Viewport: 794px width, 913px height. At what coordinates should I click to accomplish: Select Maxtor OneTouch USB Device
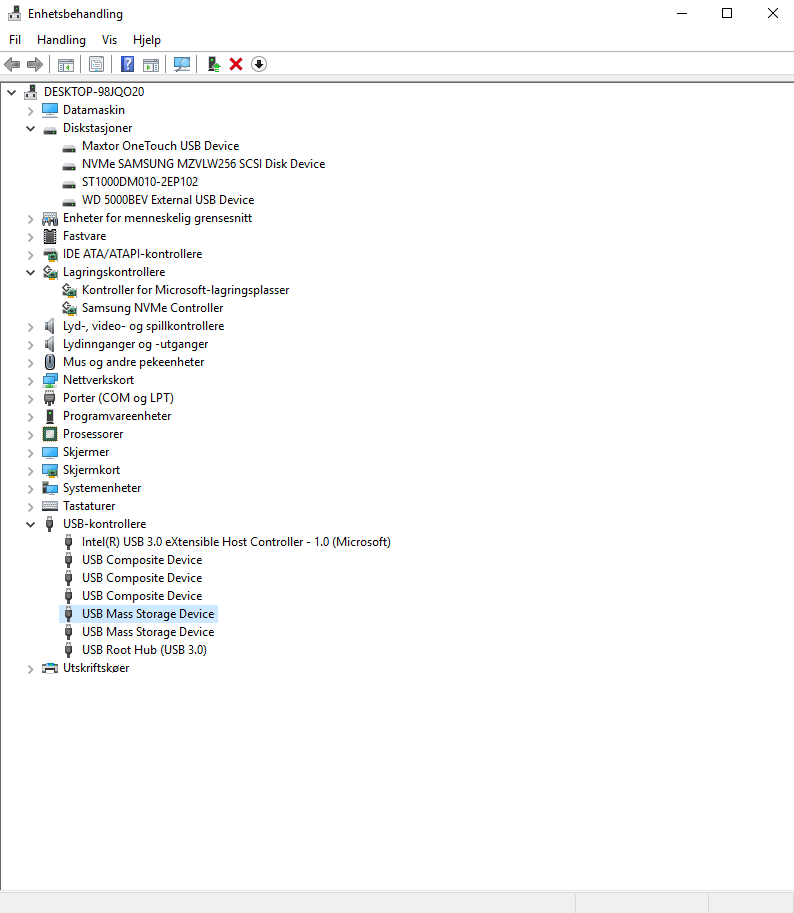[x=160, y=146]
